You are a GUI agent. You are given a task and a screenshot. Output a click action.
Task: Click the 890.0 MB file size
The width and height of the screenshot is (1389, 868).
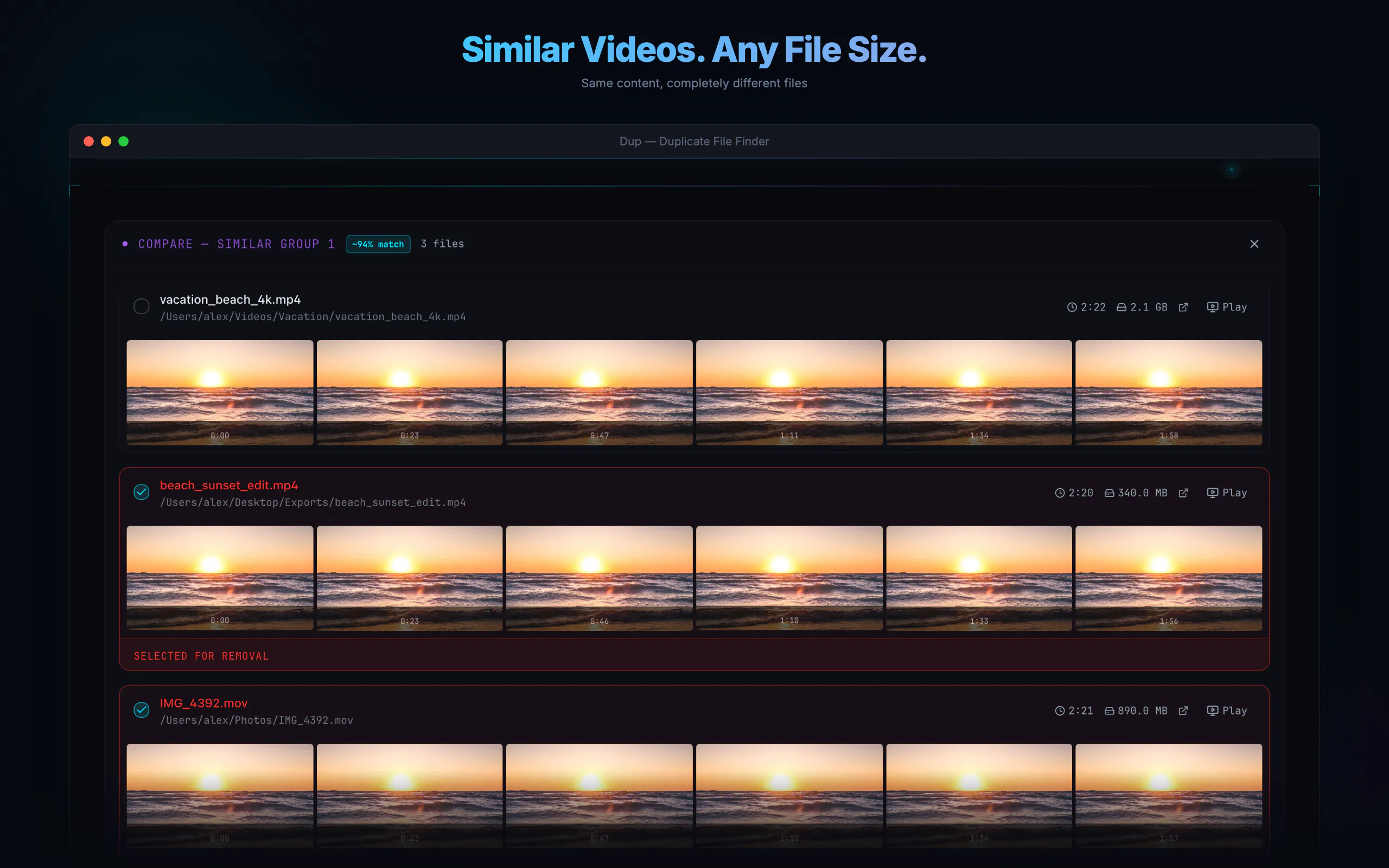point(1136,711)
